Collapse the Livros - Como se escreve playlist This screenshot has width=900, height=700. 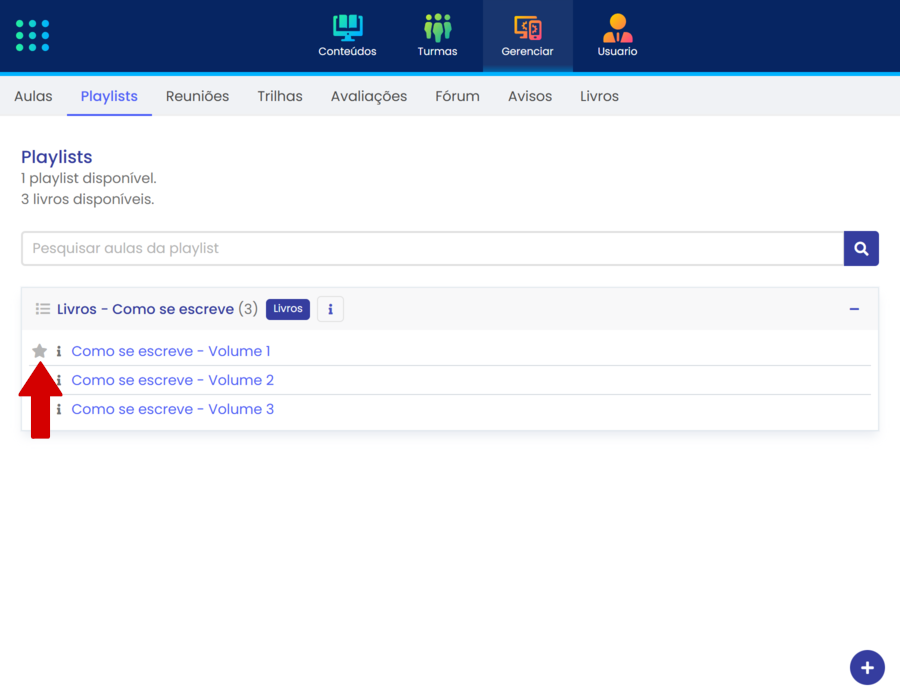click(x=854, y=309)
